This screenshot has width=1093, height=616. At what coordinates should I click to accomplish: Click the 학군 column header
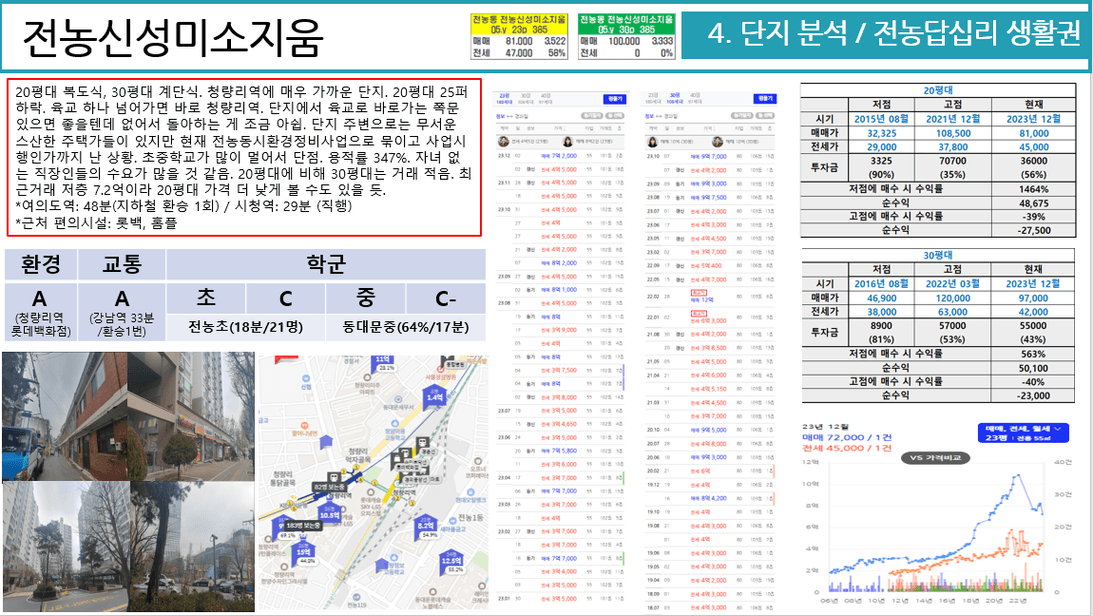point(326,265)
